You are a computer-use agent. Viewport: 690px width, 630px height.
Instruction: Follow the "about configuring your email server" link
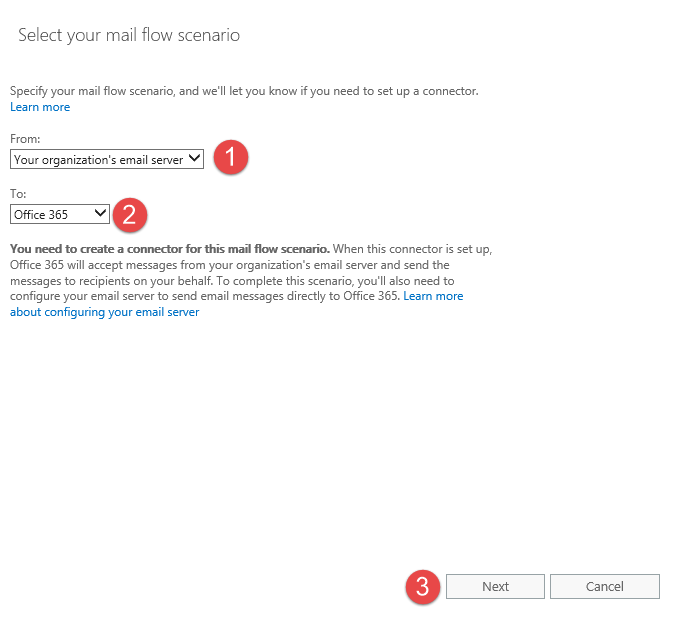[x=104, y=312]
